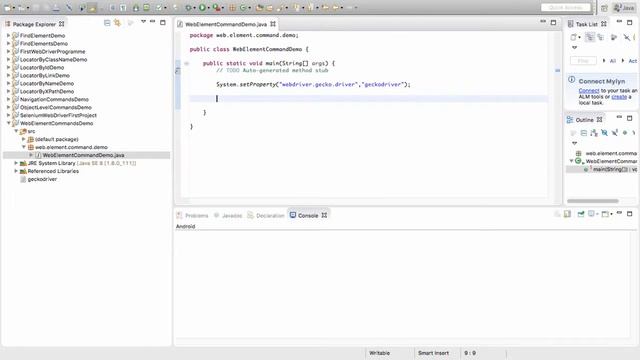Click the Find field in Task List
640x360 pixels.
click(583, 61)
